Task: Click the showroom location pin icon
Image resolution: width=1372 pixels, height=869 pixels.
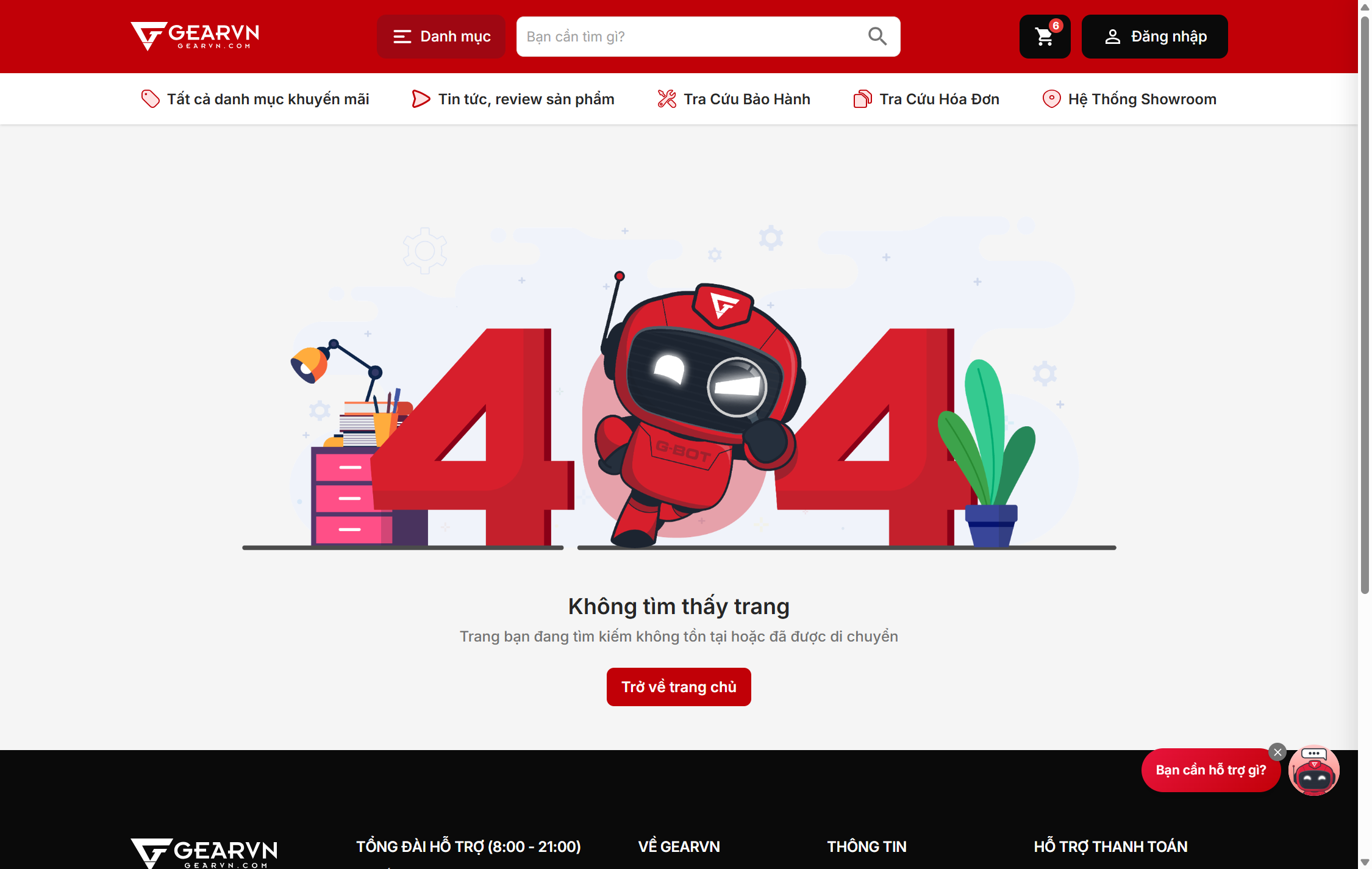Action: 1051,99
